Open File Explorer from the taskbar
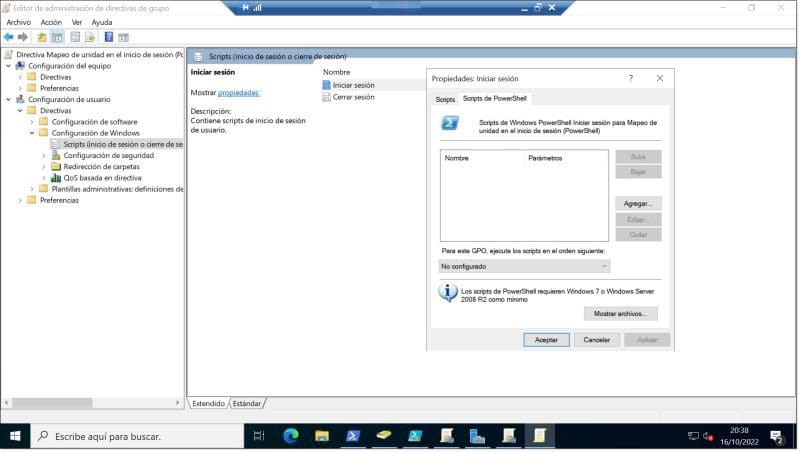 (322, 436)
